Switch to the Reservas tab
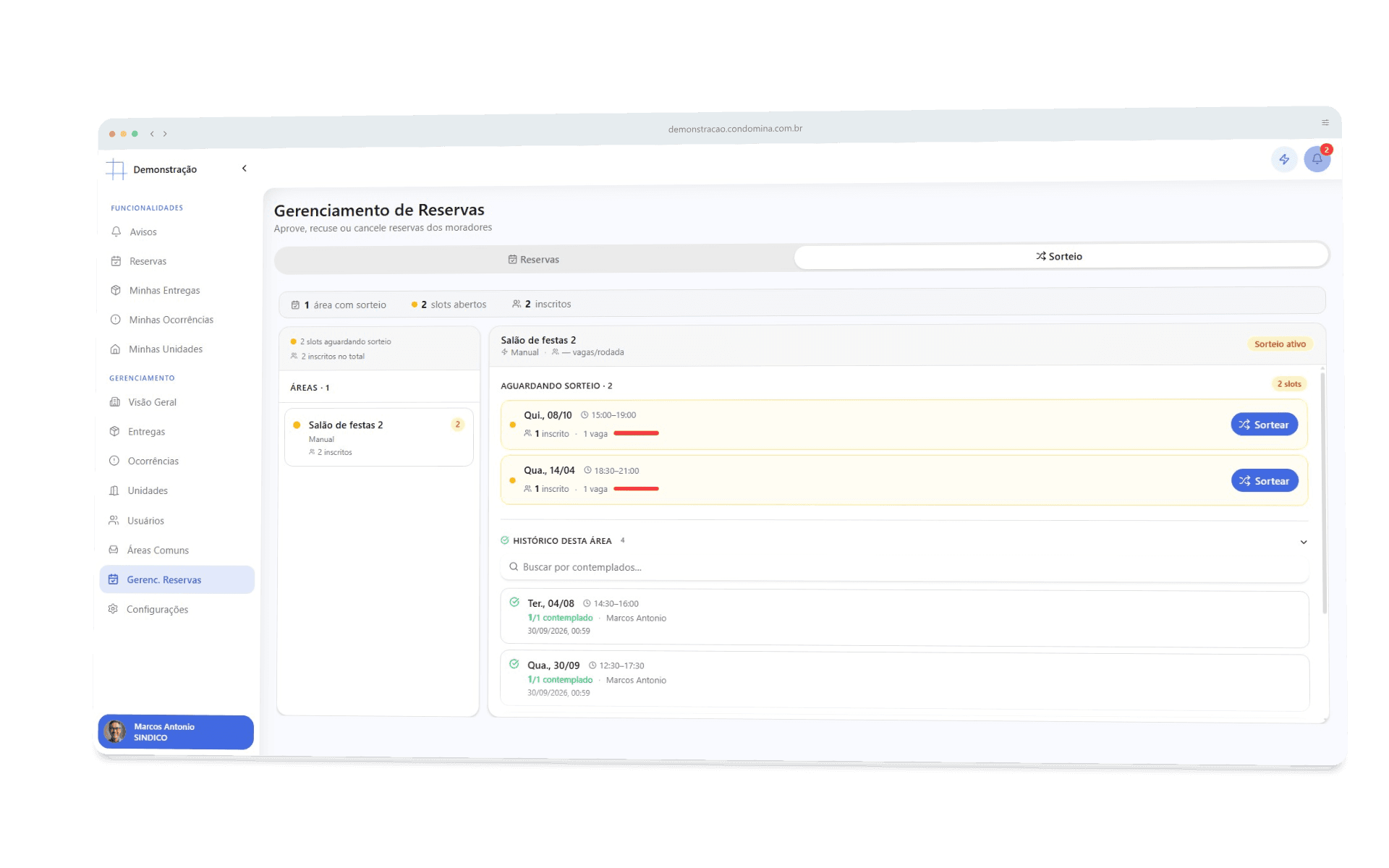Screen dimensions: 1389x868 [534, 260]
